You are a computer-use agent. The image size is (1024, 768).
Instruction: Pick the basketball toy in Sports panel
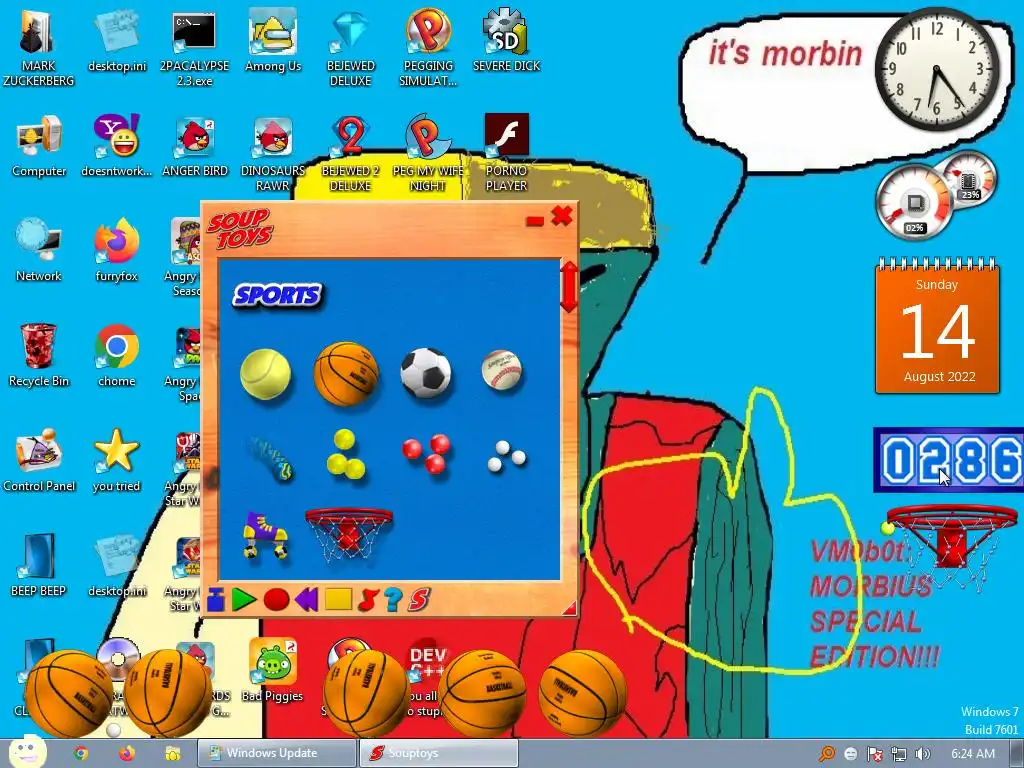(x=345, y=373)
